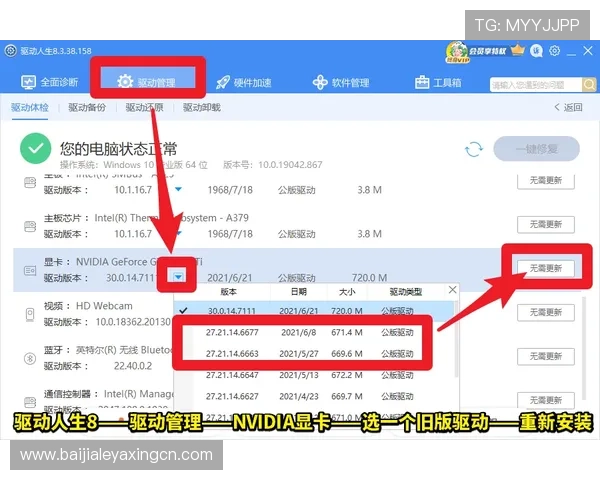Click the 会员享特权 VIP badge
Image resolution: width=600 pixels, height=480 pixels.
coord(476,52)
